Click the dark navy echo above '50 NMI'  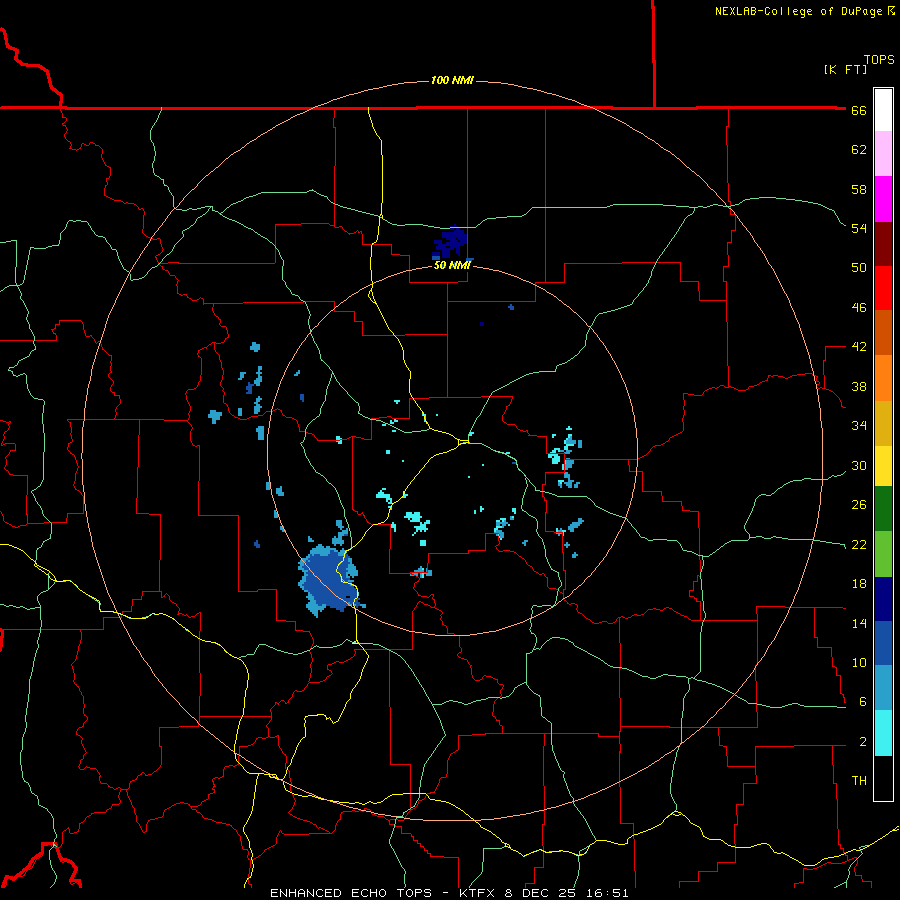pyautogui.click(x=449, y=243)
